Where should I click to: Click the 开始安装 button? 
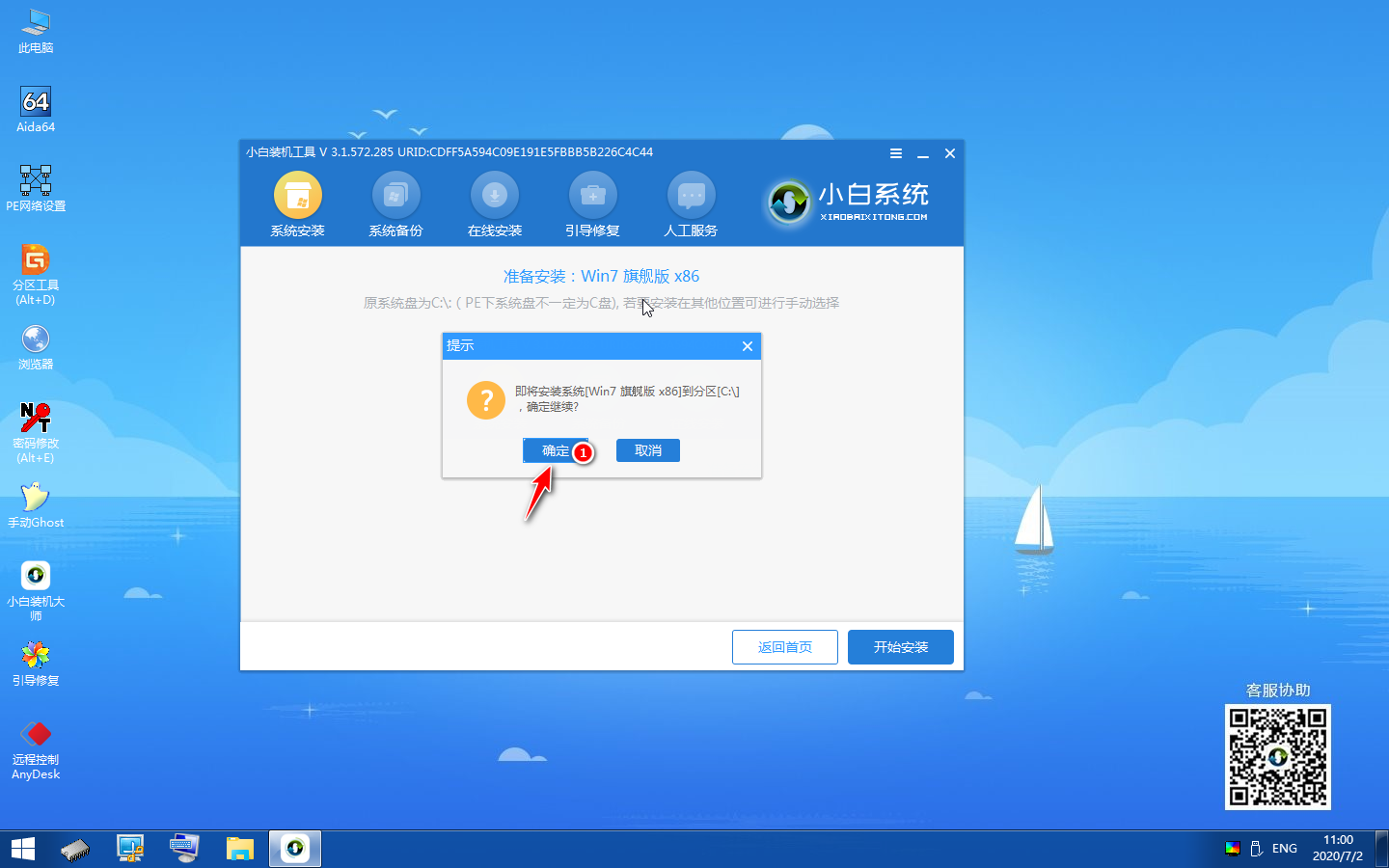tap(901, 647)
